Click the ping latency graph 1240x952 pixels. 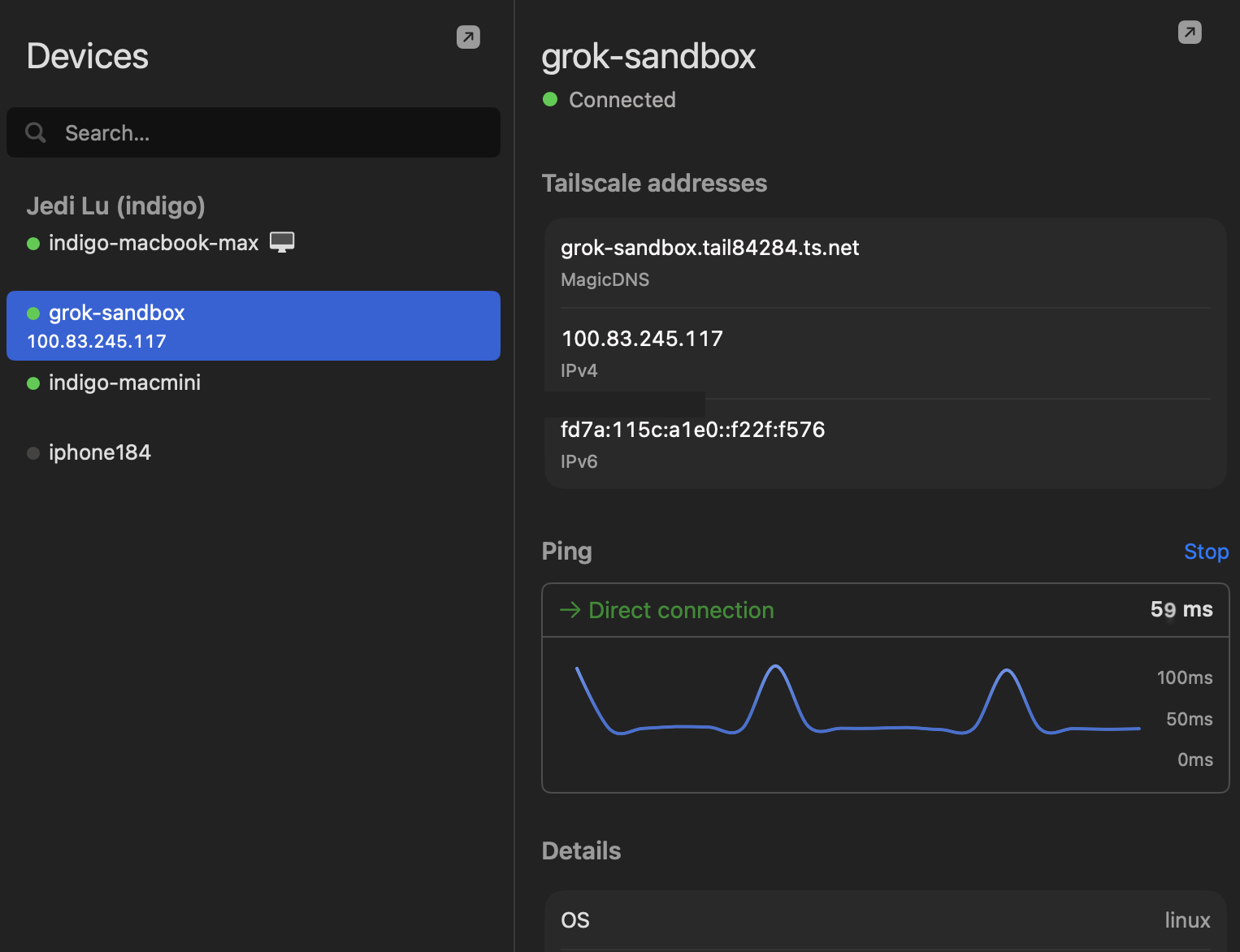point(858,700)
